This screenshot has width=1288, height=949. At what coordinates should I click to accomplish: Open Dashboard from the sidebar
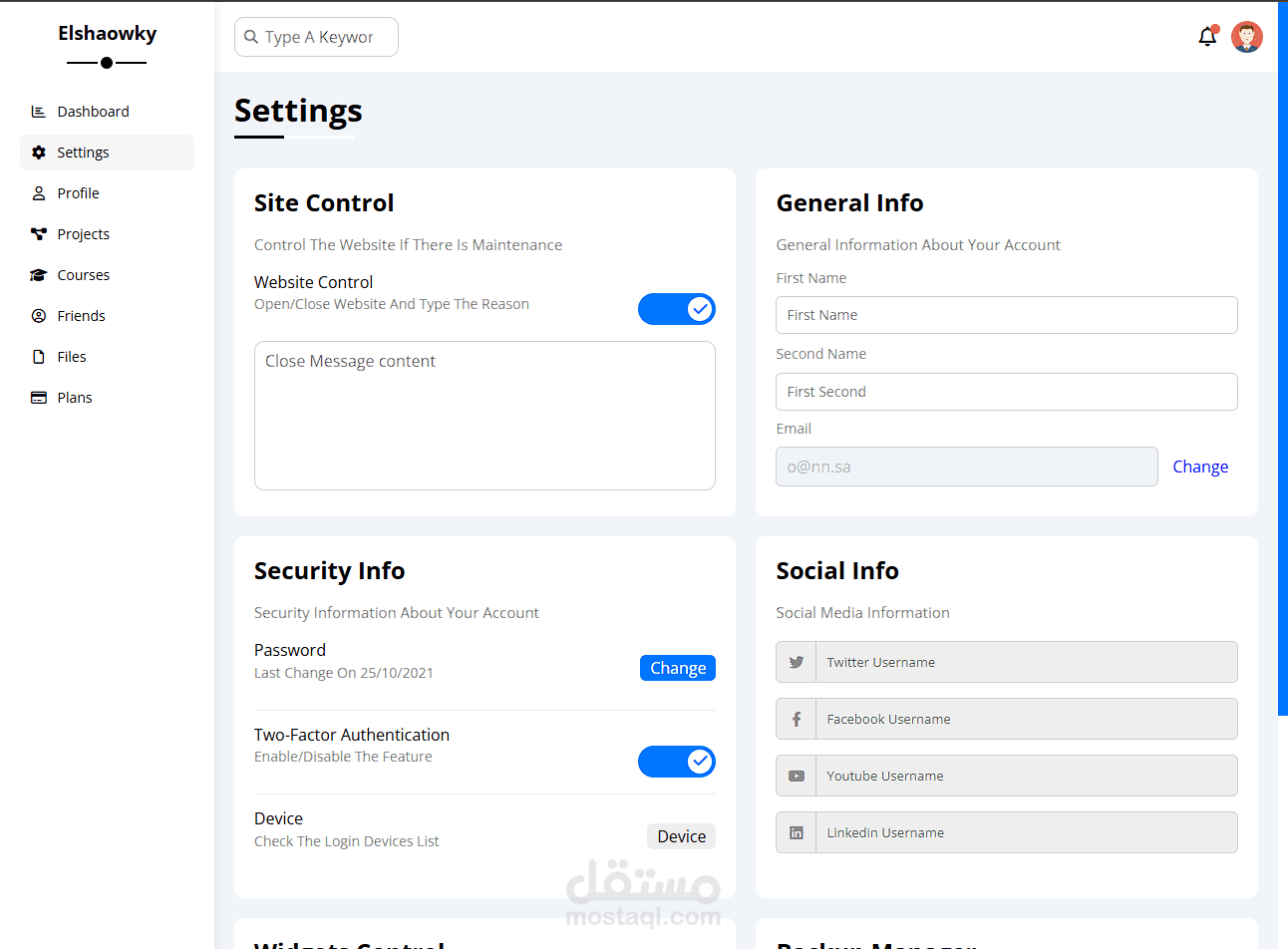coord(107,112)
